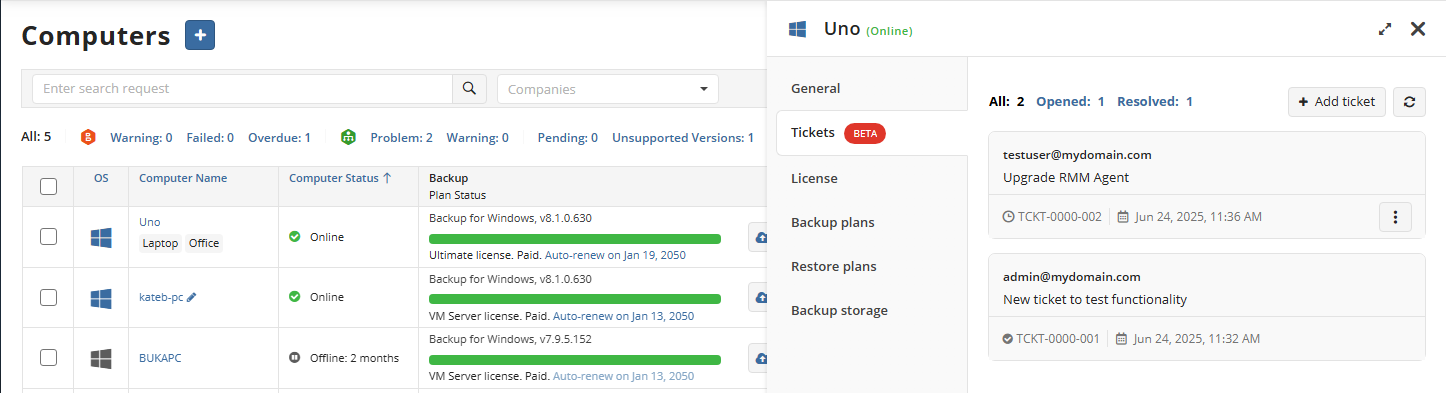Click the cloud backup icon in Uno row
Screen dimensions: 1446x393
pos(758,237)
